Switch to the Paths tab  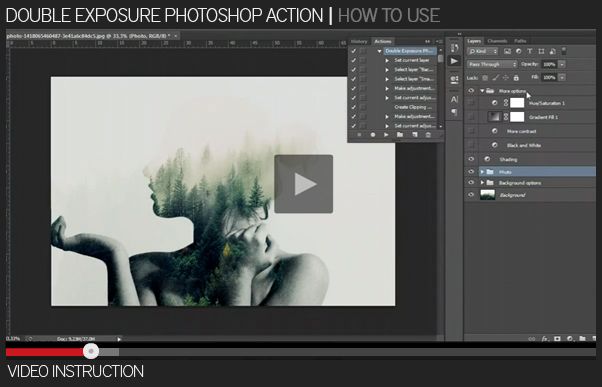tap(520, 41)
